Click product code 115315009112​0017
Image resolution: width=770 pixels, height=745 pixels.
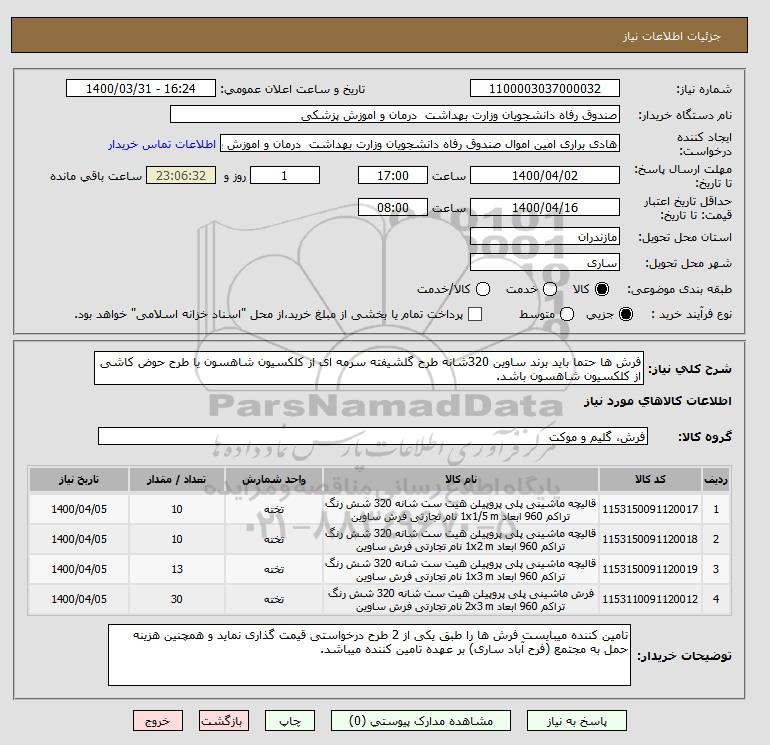click(x=650, y=509)
